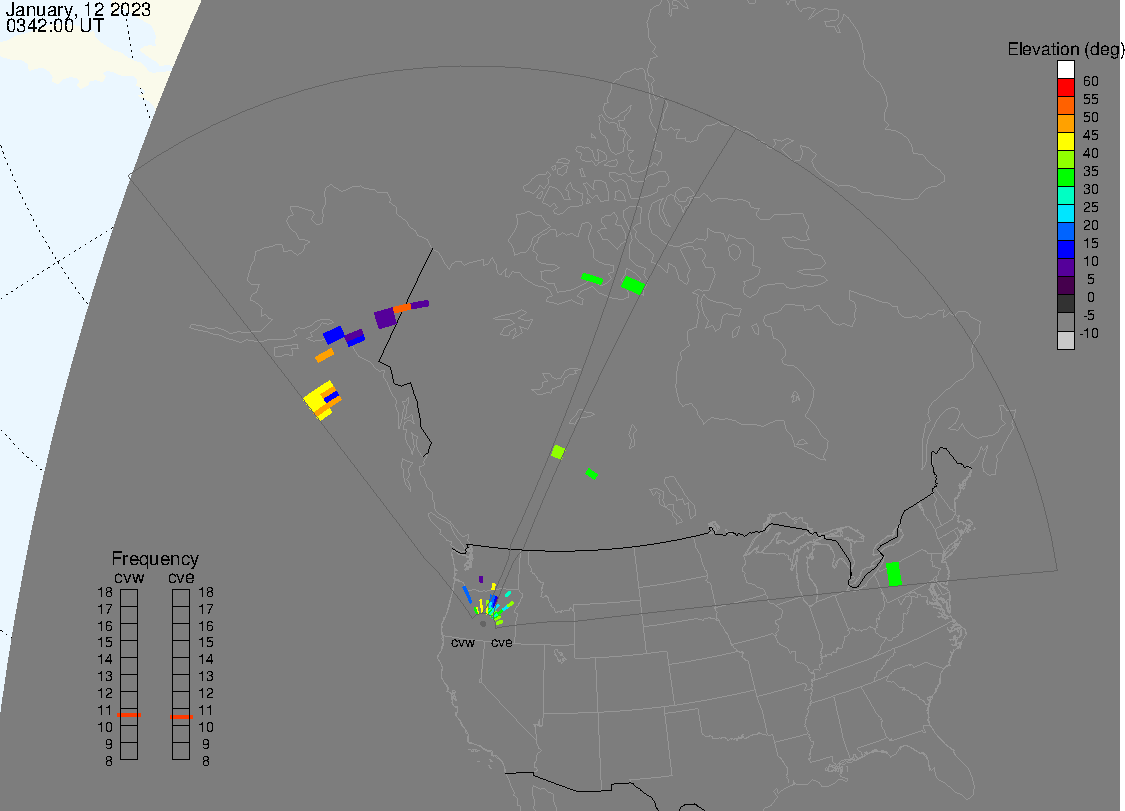Image resolution: width=1125 pixels, height=811 pixels.
Task: Click the 'Frequency' panel heading
Action: coord(155,558)
